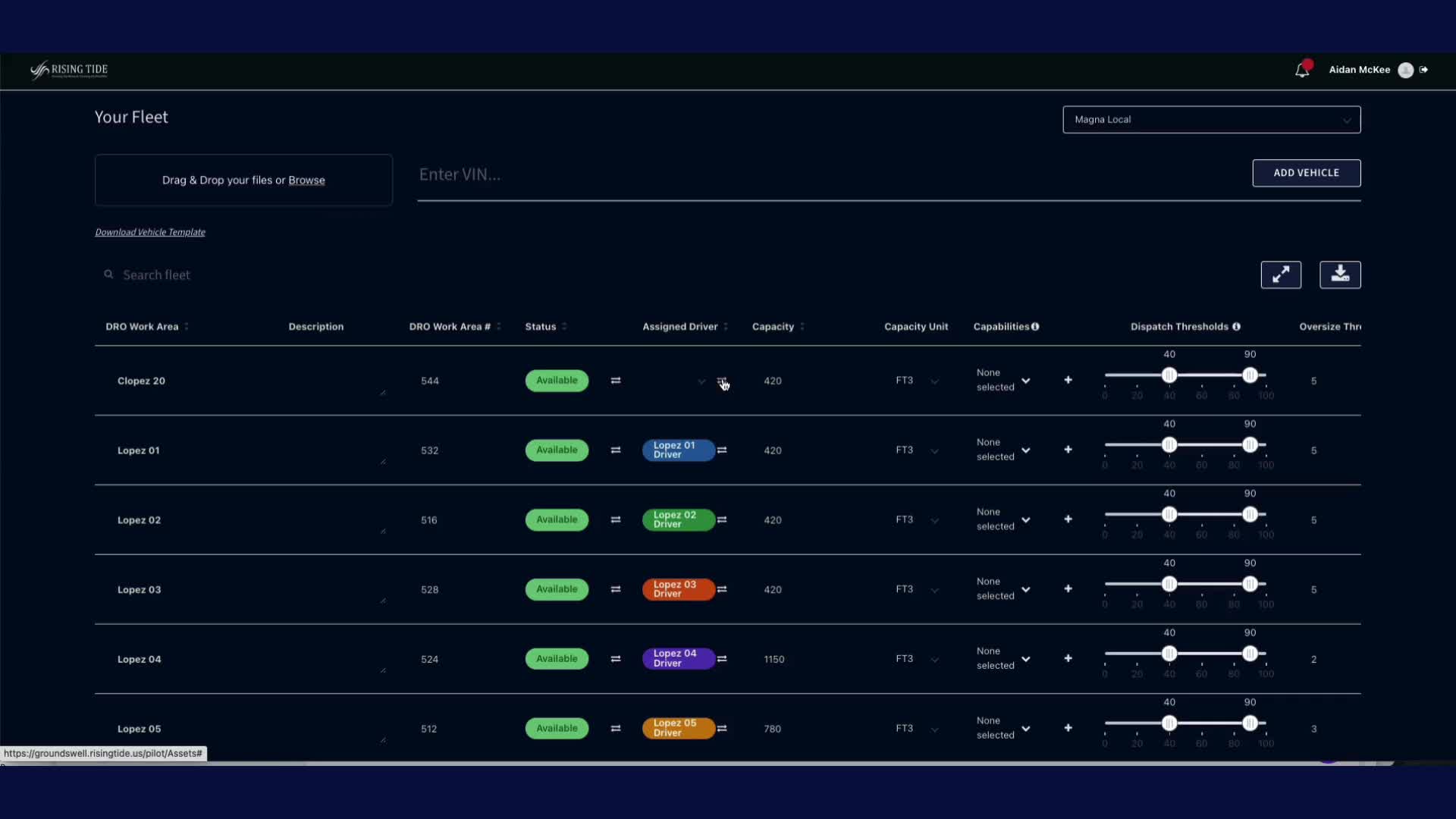This screenshot has width=1456, height=819.
Task: Add a capability for Clopez 20
Action: pos(1068,380)
